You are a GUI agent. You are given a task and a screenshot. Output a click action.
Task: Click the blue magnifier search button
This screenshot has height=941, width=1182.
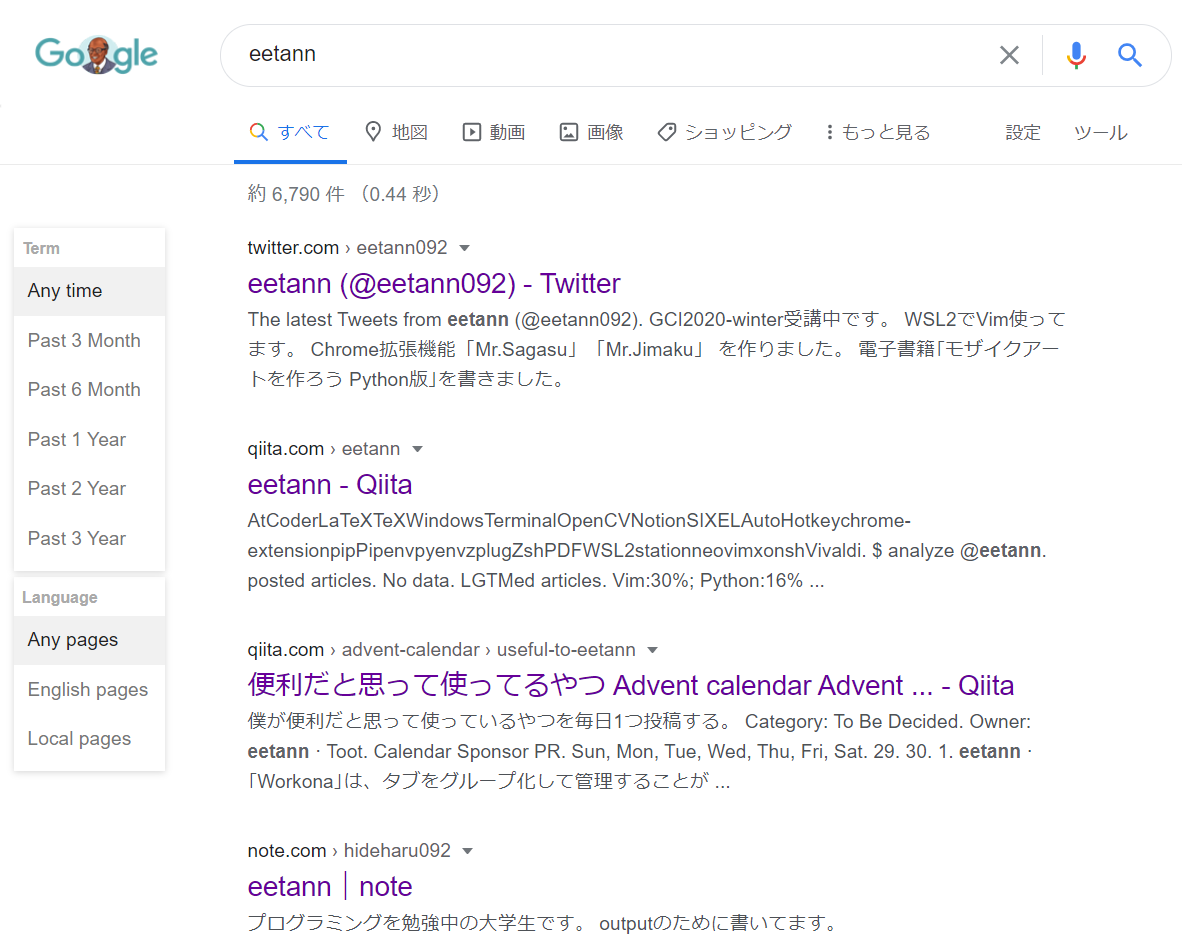point(1128,55)
